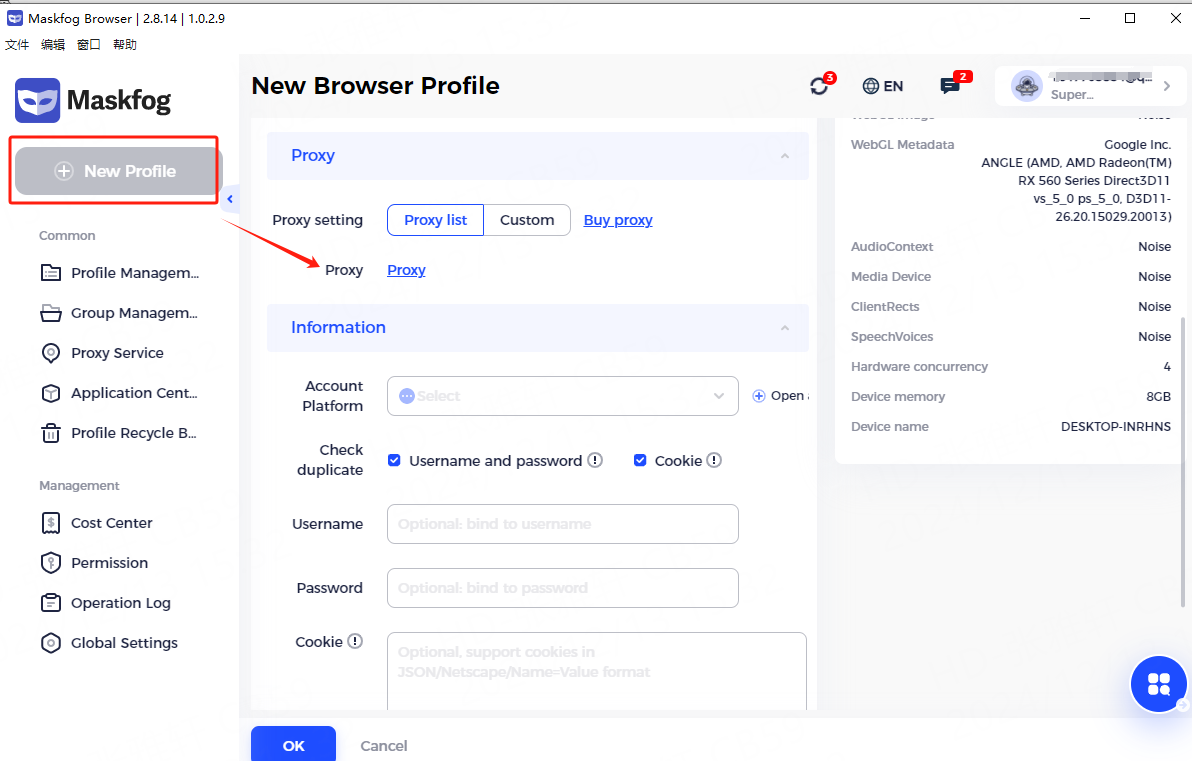This screenshot has width=1192, height=761.
Task: Select the Custom proxy setting option
Action: pyautogui.click(x=527, y=220)
